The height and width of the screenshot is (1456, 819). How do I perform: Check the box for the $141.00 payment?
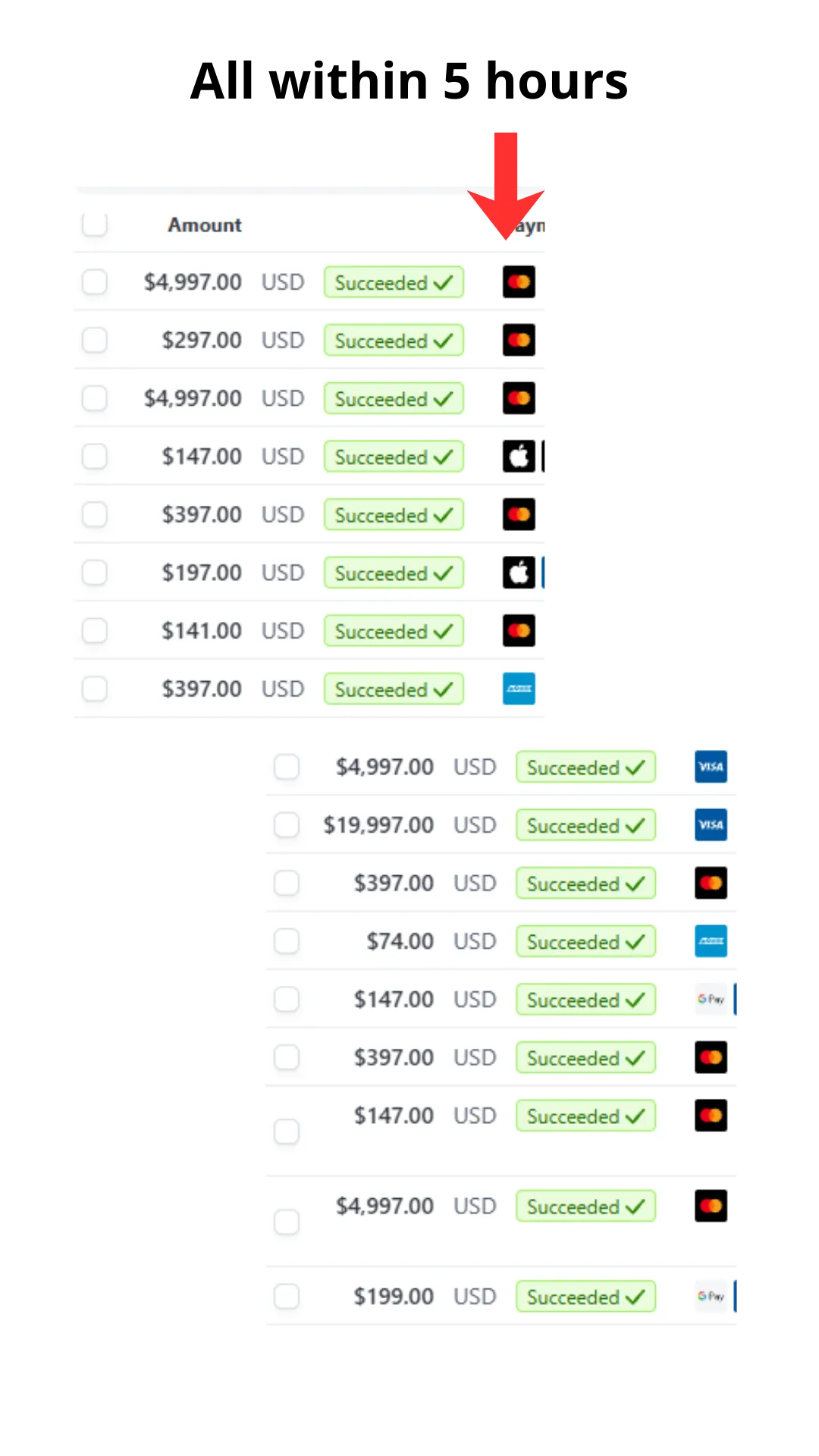click(94, 630)
